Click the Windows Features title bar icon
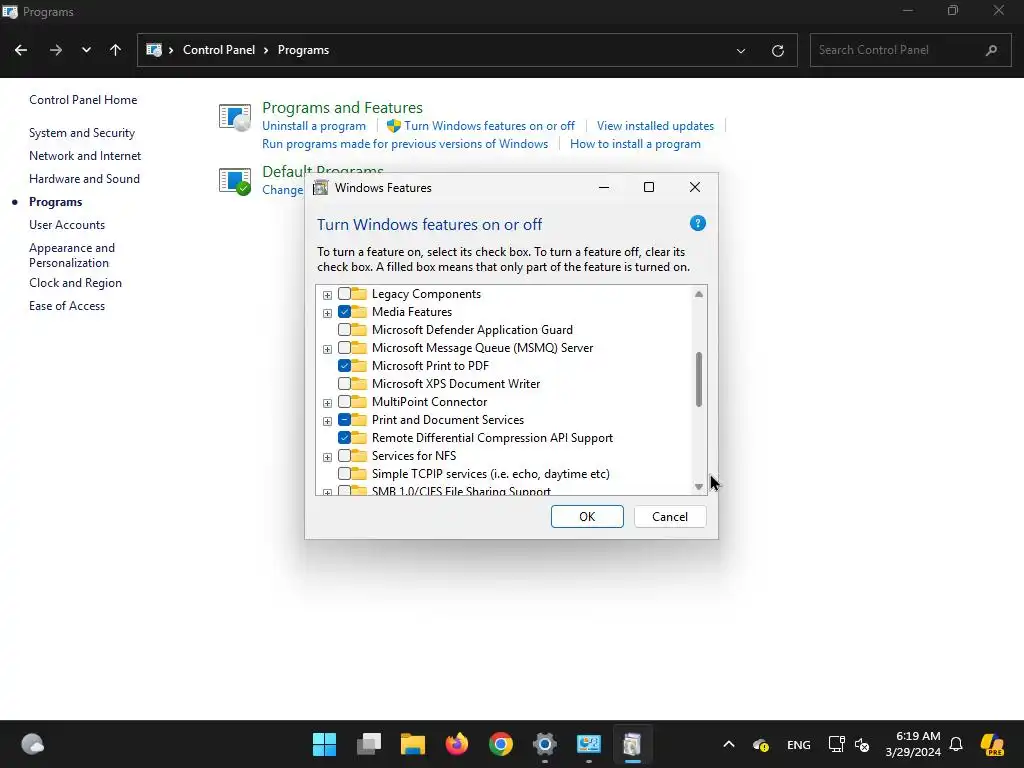The image size is (1024, 768). coord(321,188)
